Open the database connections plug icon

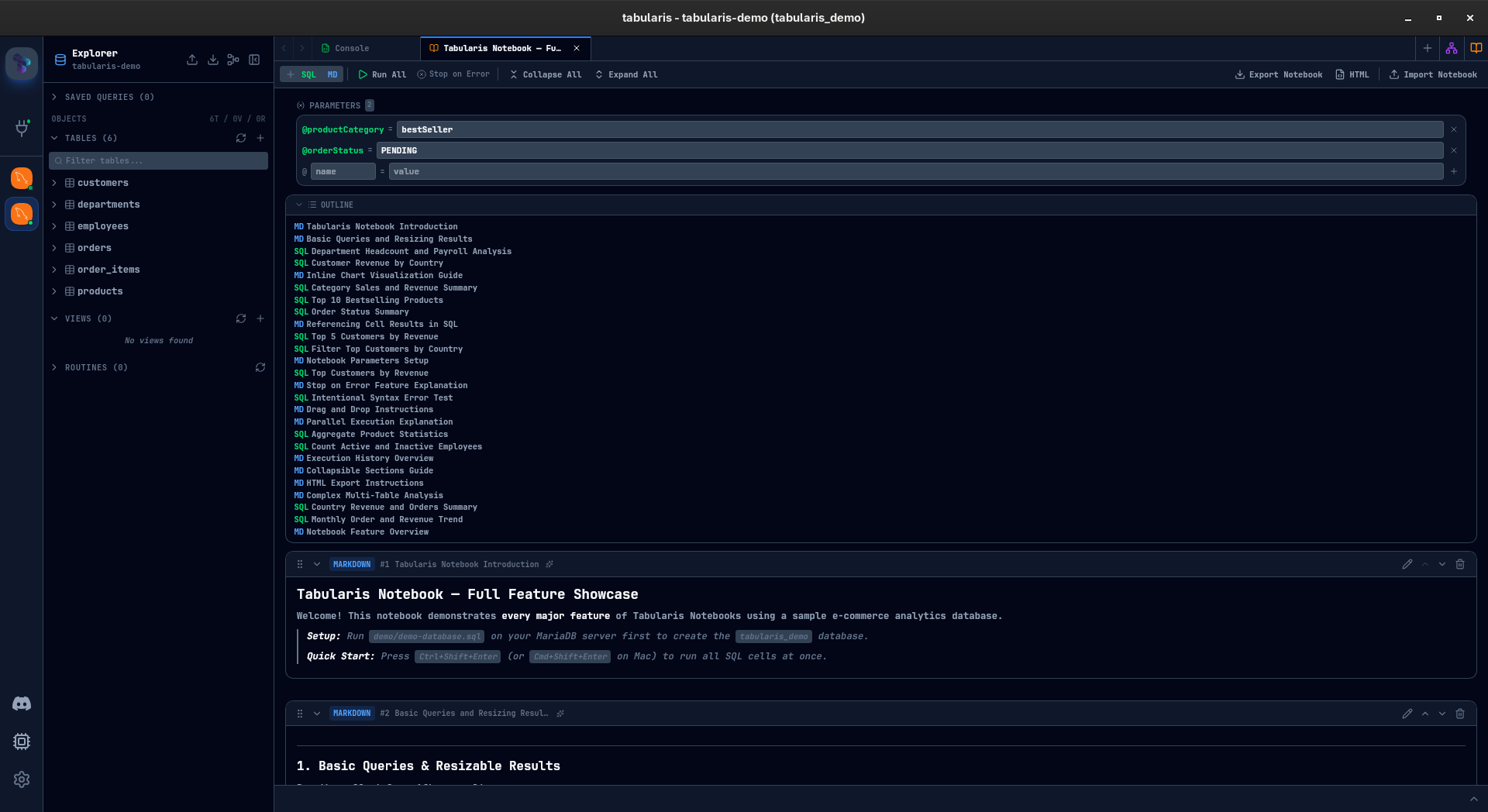[x=22, y=129]
